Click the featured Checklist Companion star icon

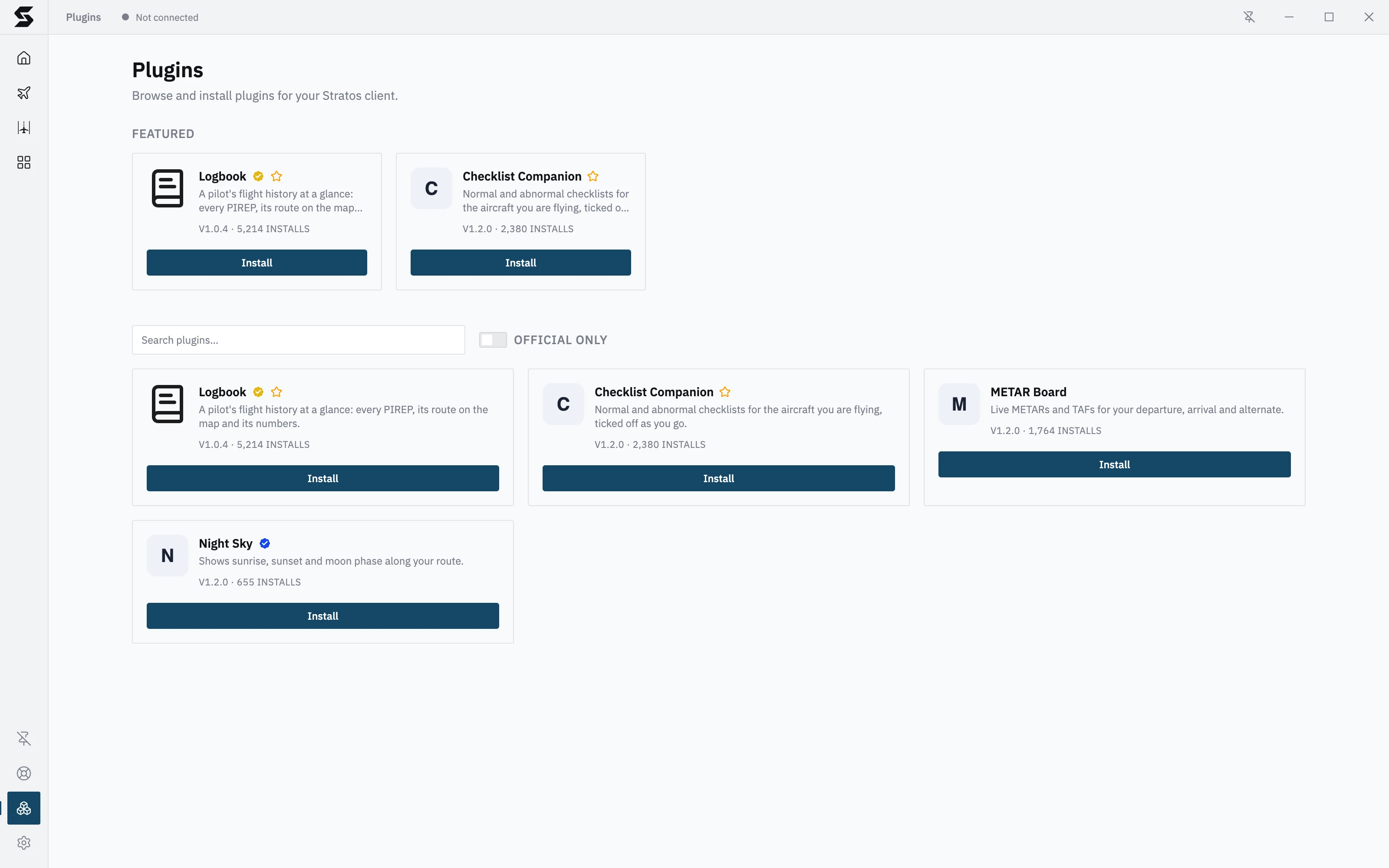pos(593,176)
